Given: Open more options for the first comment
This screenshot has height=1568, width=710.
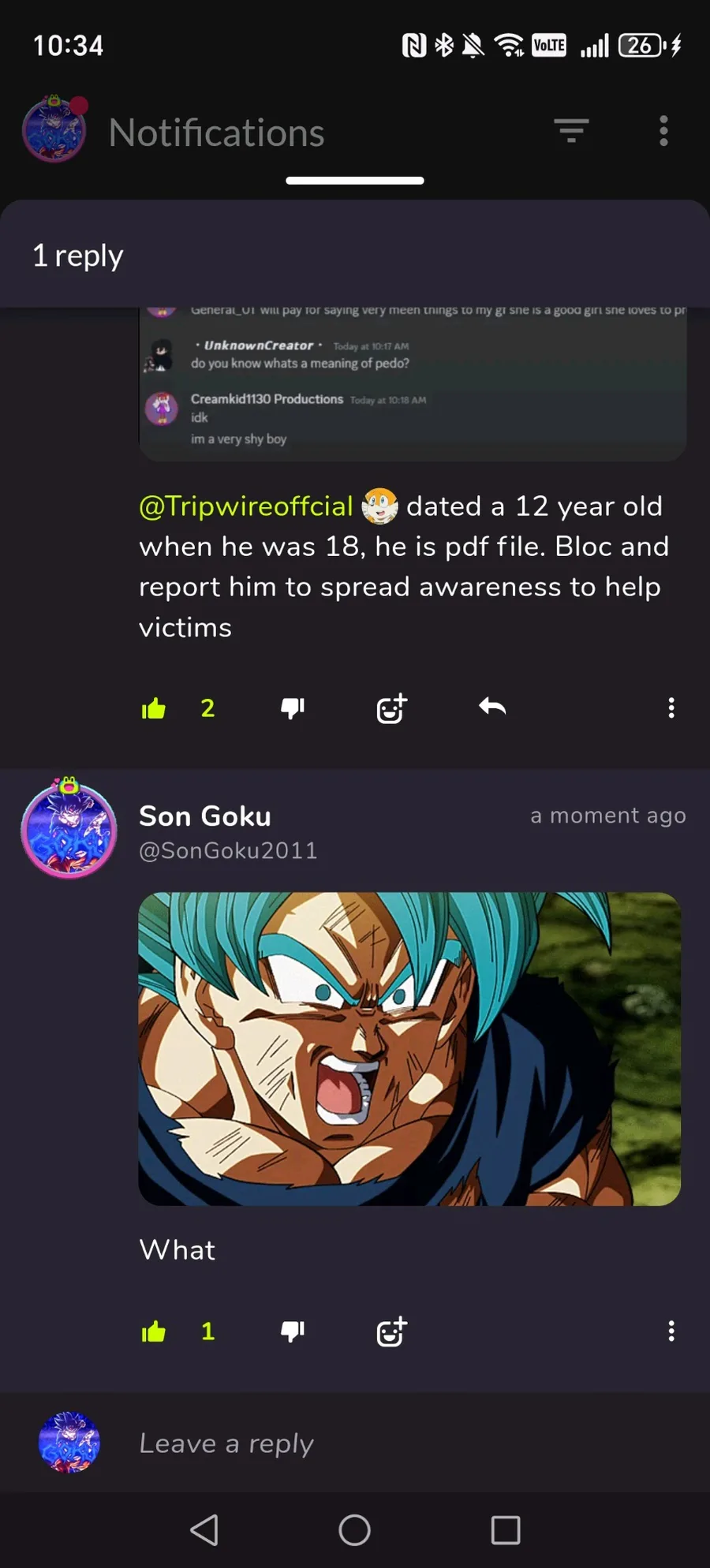Looking at the screenshot, I should [x=671, y=708].
